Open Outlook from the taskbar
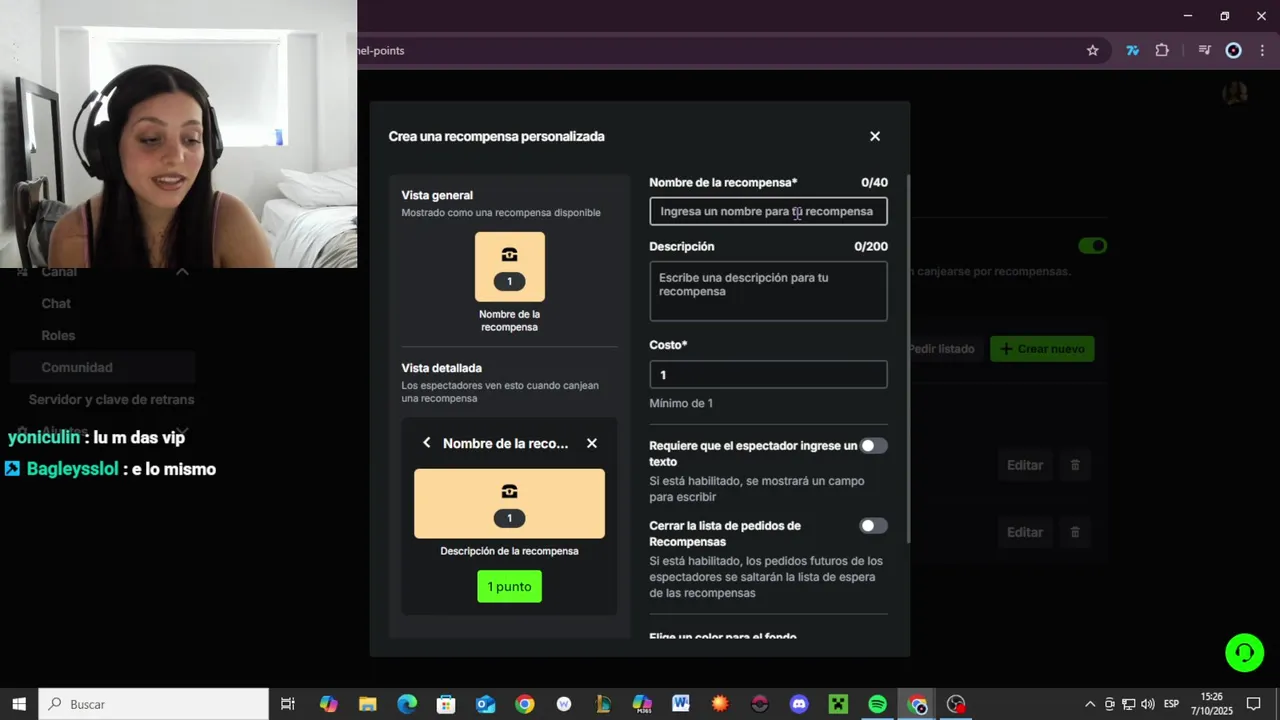Screen dimensions: 1280x720 point(486,704)
